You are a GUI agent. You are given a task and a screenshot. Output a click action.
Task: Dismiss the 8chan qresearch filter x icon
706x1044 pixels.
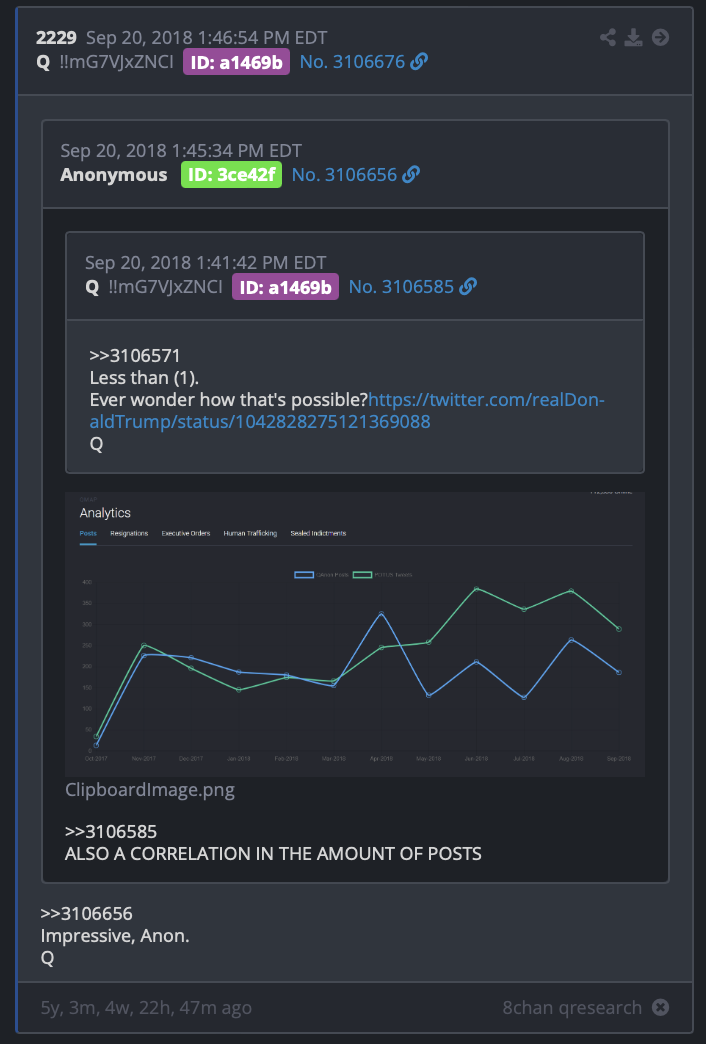coord(660,1007)
